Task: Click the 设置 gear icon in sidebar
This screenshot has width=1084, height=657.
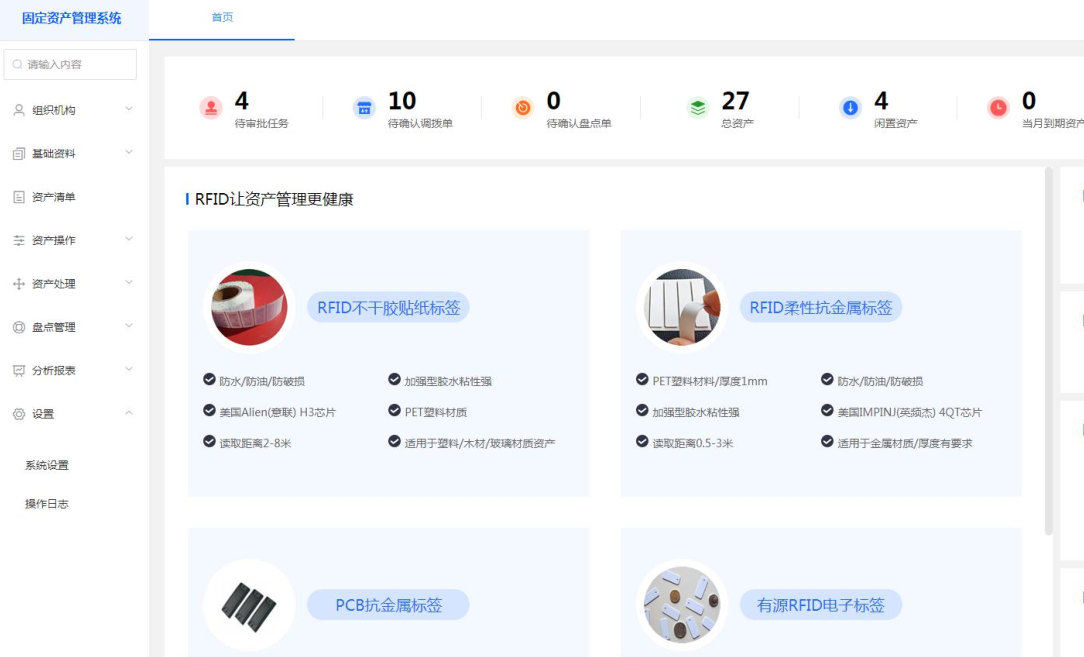Action: 19,414
